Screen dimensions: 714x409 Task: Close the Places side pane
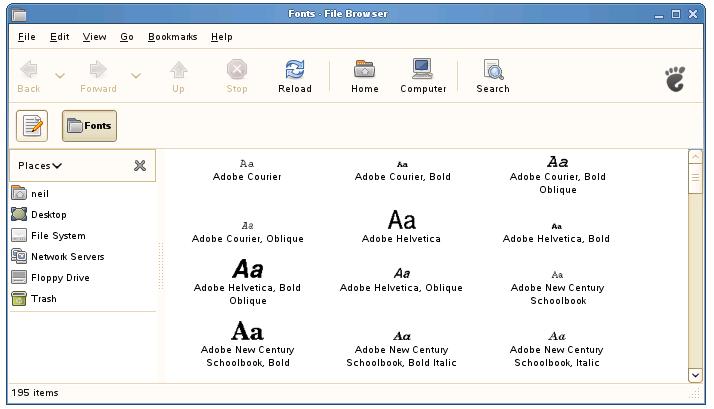point(140,166)
